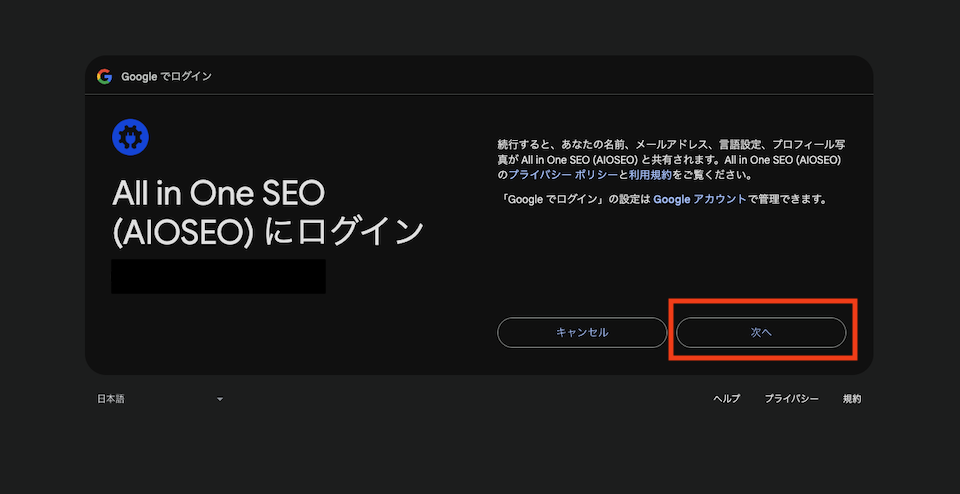
Task: Click the プライバシー footer link
Action: tap(792, 399)
